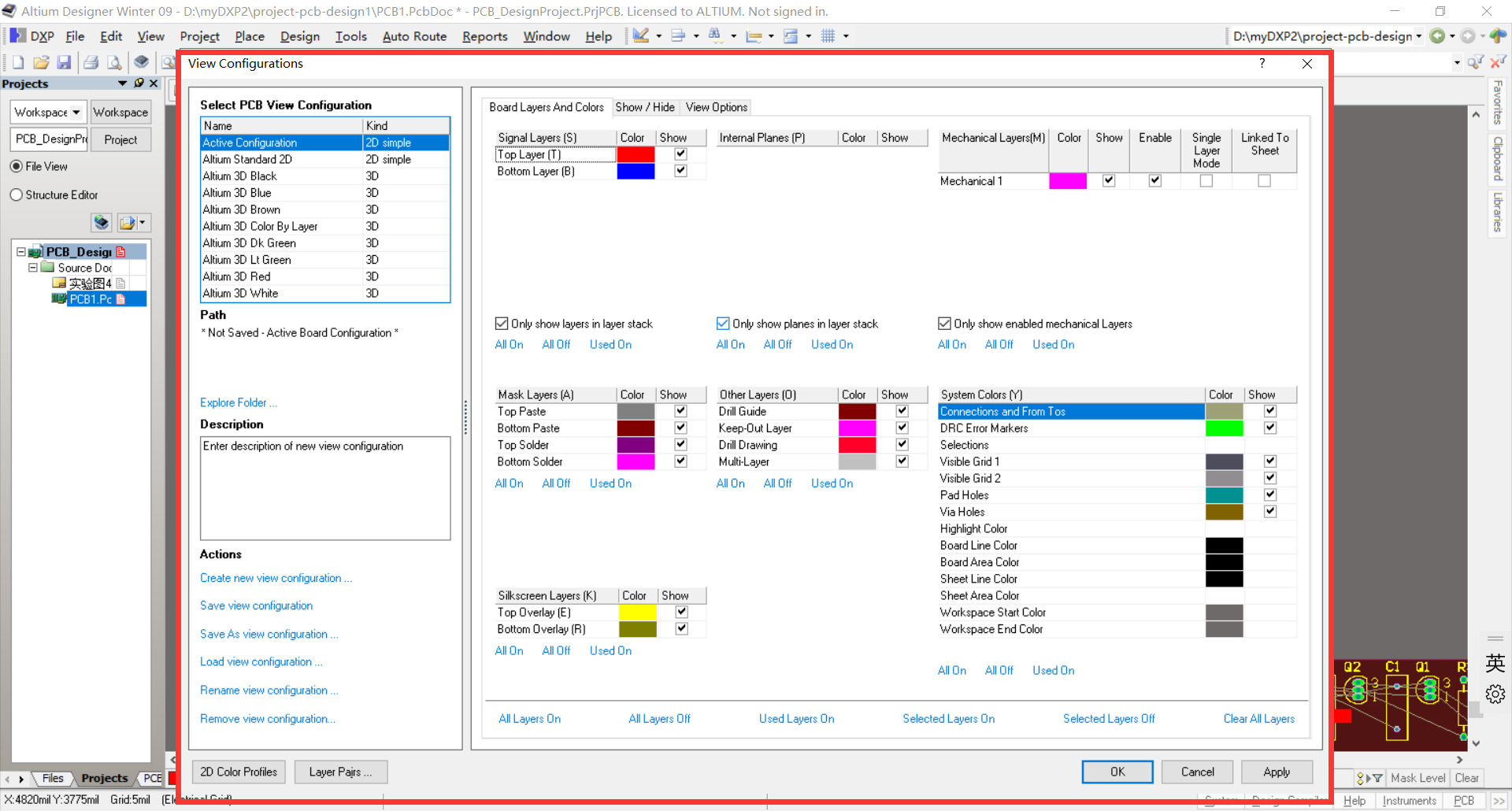This screenshot has width=1512, height=811.
Task: Toggle Mechanical 1 Single Layer Mode checkbox
Action: click(1206, 181)
